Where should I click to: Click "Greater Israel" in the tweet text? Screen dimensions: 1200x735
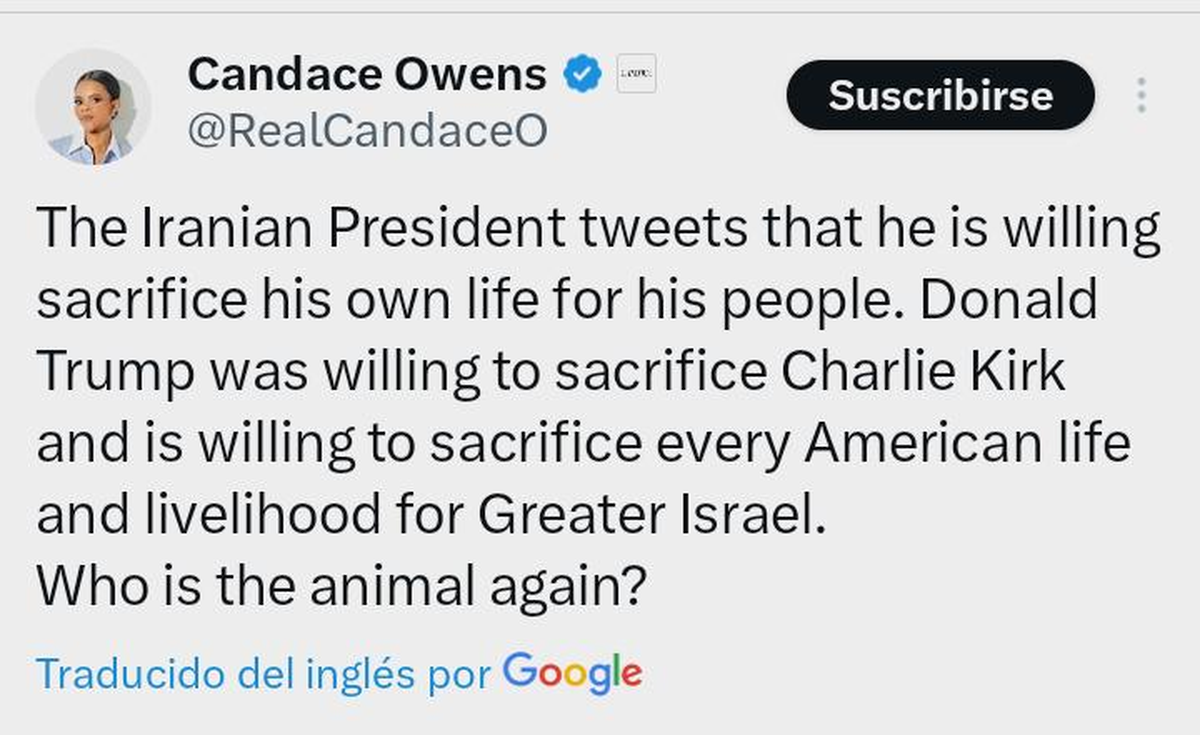(x=652, y=514)
